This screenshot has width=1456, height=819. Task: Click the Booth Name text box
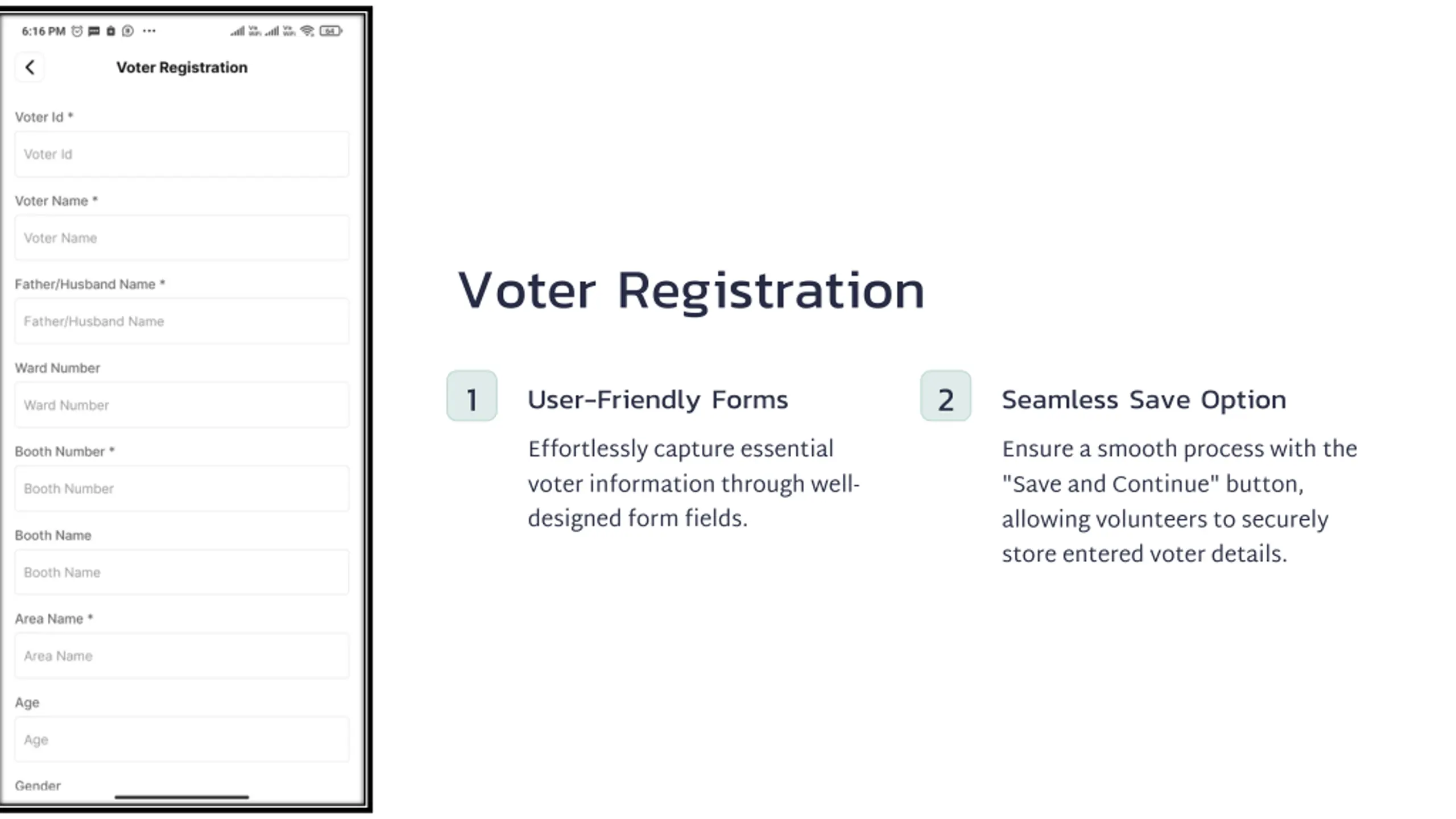(181, 572)
